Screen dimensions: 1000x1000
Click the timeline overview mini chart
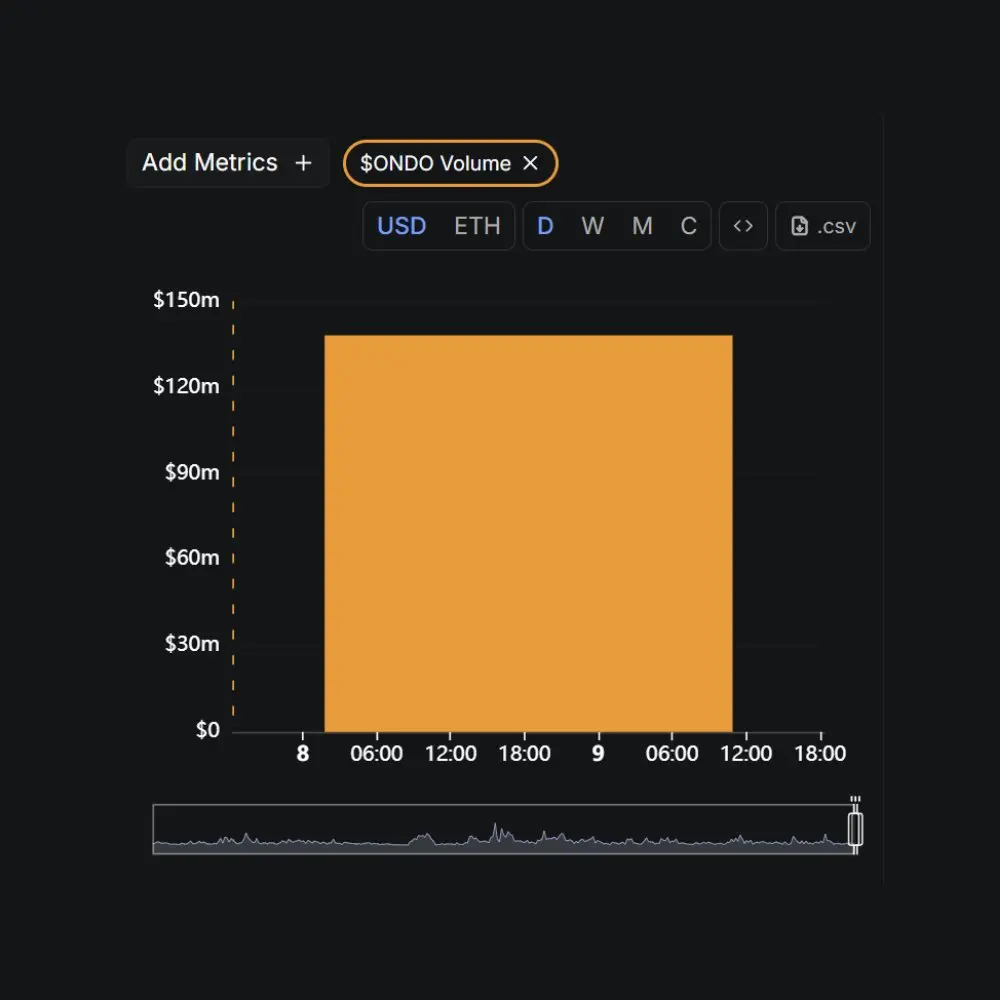503,829
